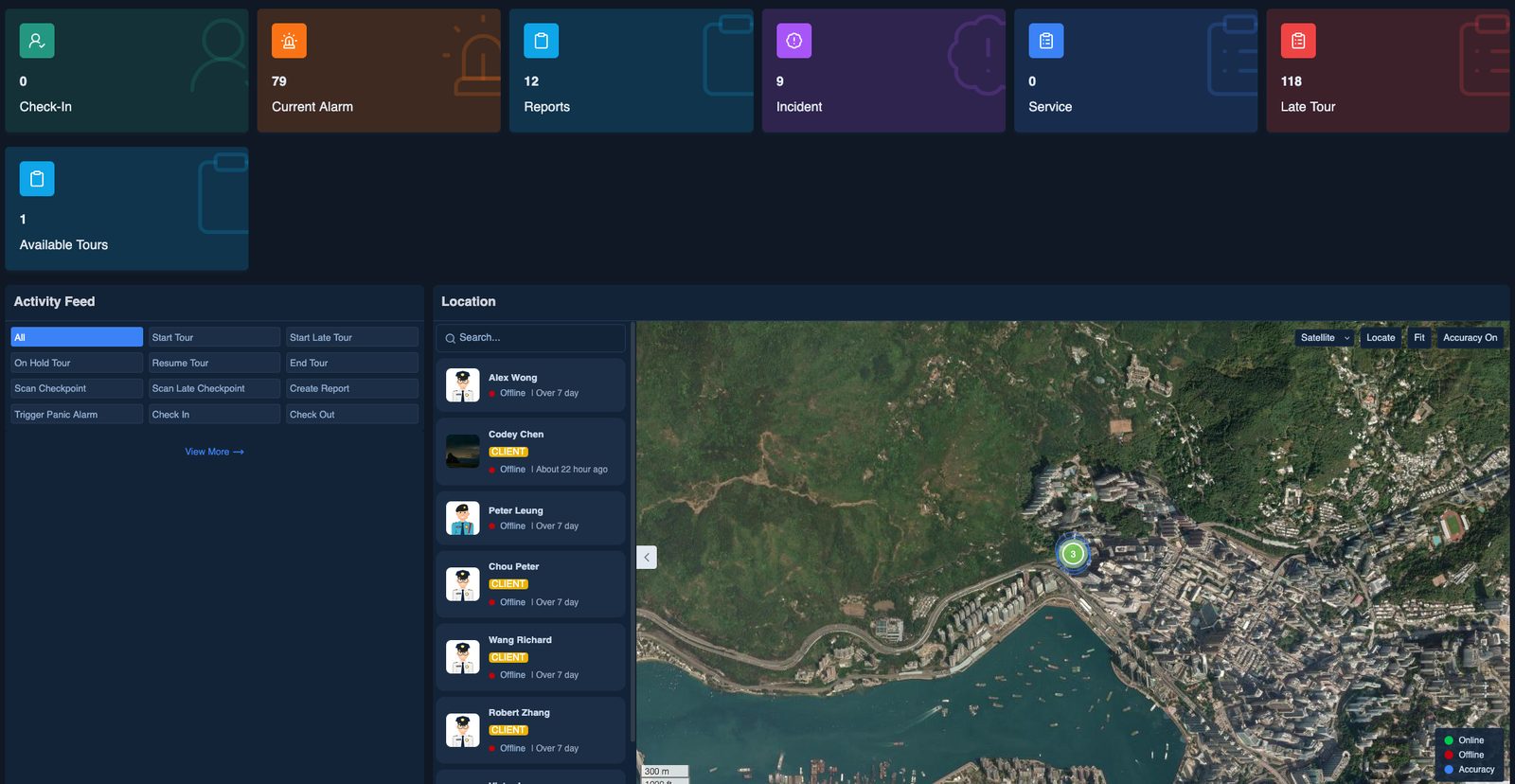Screen dimensions: 1515x784
Task: Filter activity feed by Start Late Tour
Action: [352, 337]
